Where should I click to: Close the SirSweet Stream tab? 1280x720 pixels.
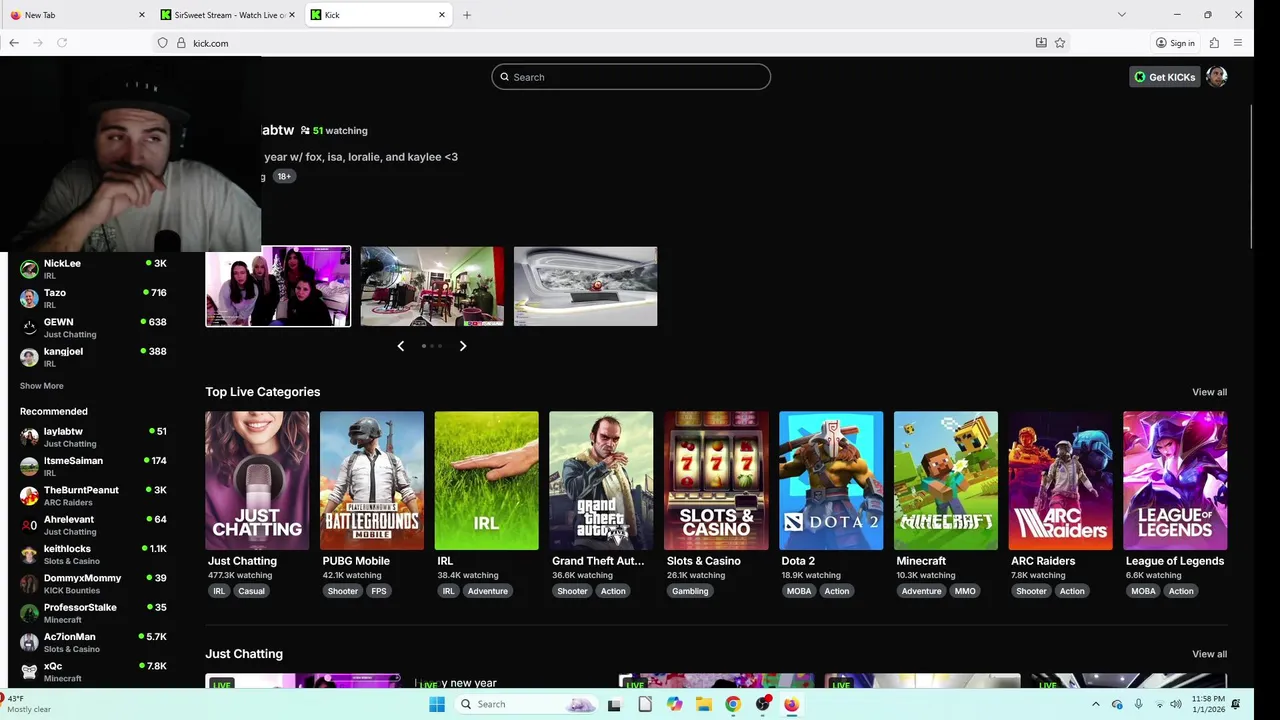(292, 15)
